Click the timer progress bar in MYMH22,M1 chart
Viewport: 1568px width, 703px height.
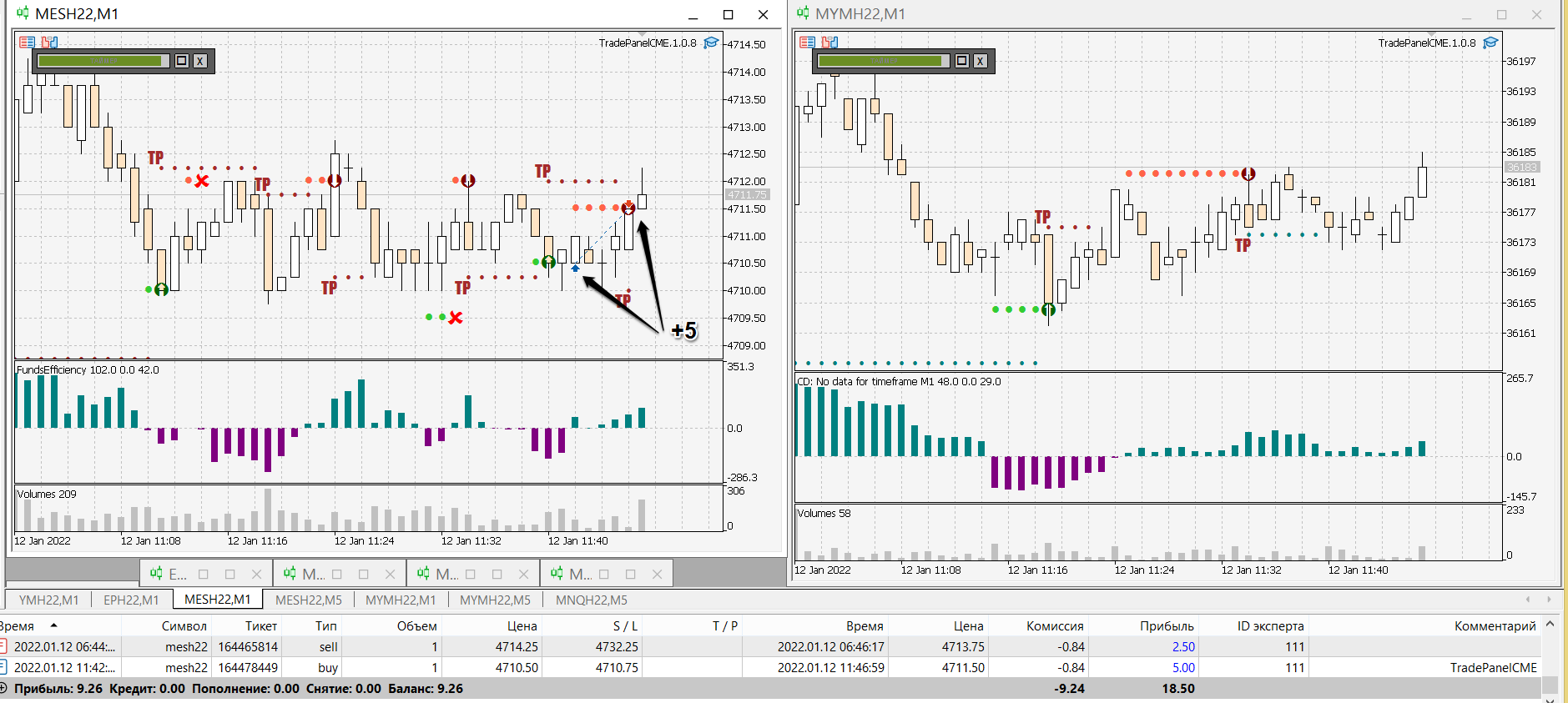[884, 61]
